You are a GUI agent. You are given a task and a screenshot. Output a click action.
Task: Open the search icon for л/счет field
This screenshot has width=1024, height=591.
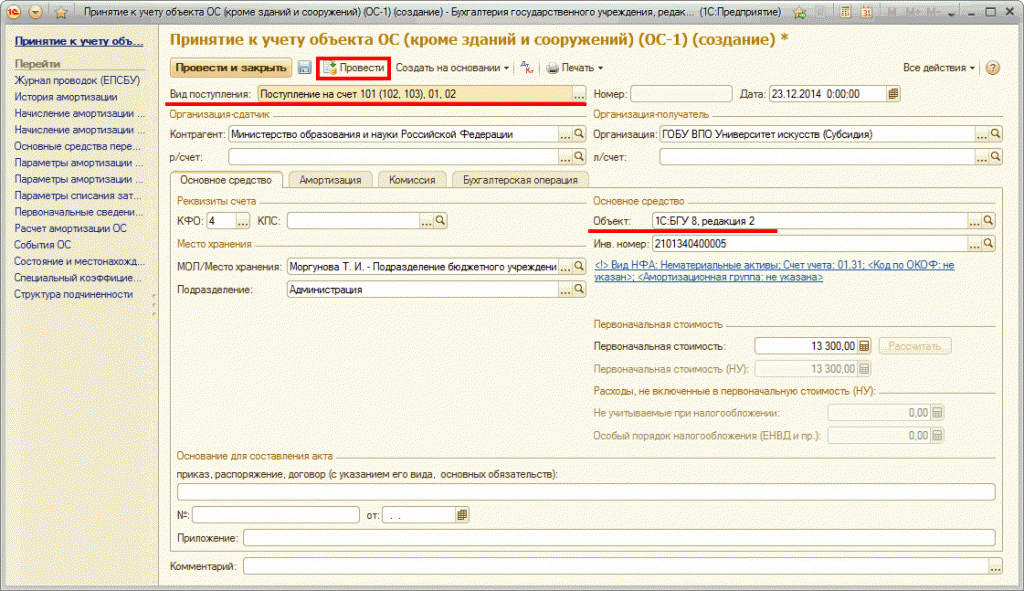click(x=995, y=157)
